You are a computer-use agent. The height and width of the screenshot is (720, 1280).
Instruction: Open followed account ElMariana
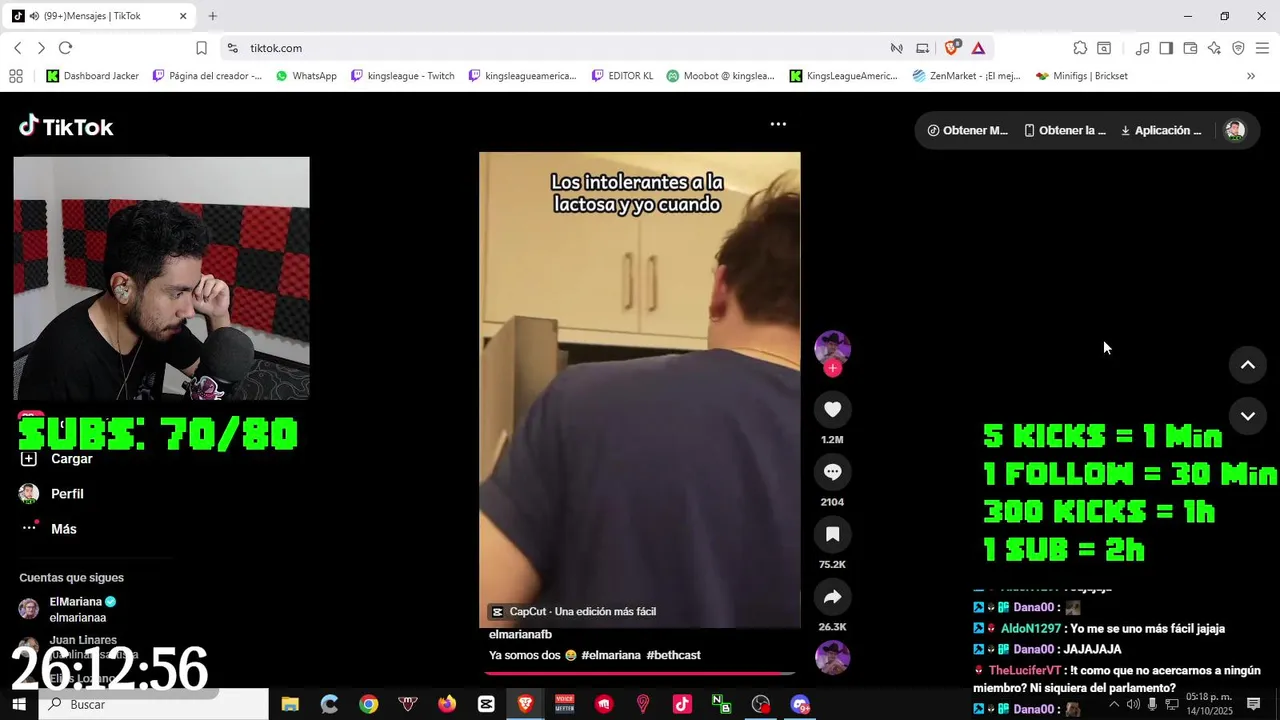[68, 609]
